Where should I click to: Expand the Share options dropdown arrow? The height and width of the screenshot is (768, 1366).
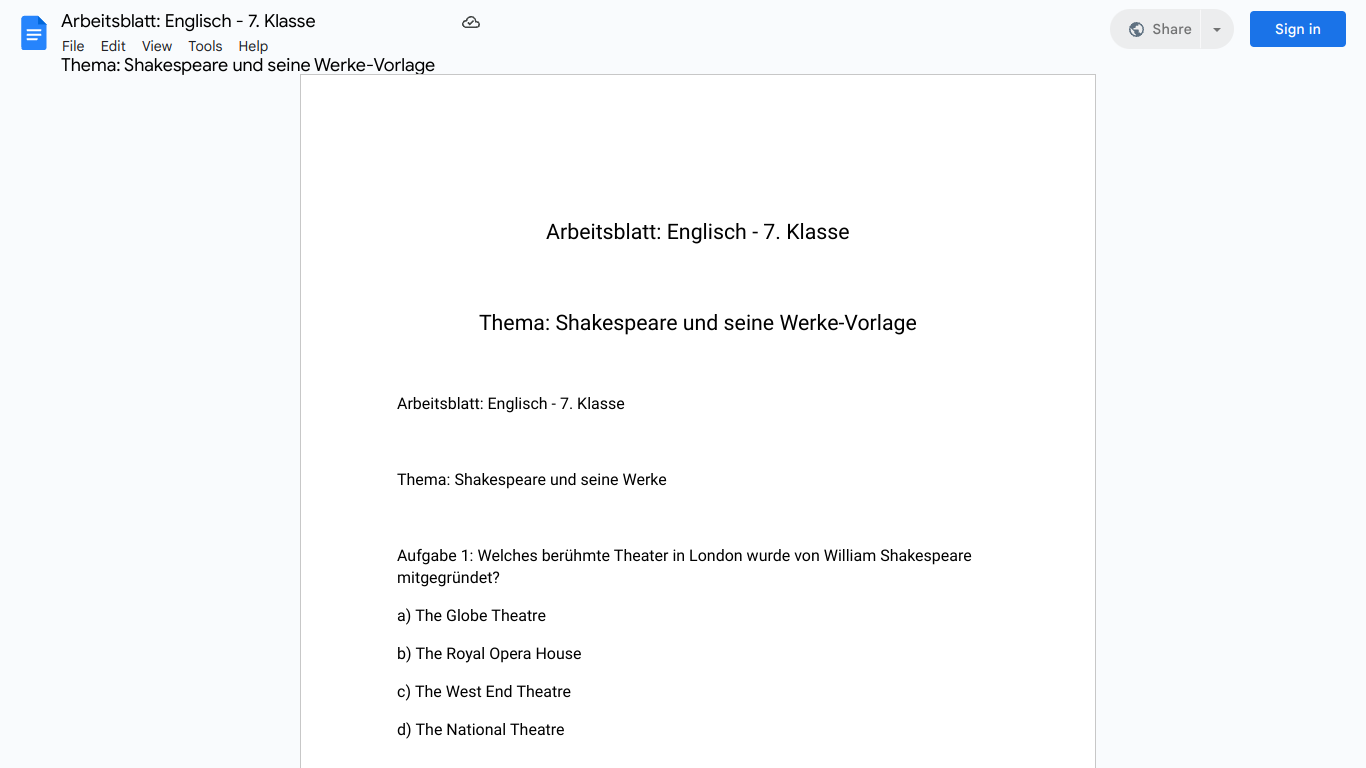[x=1217, y=29]
